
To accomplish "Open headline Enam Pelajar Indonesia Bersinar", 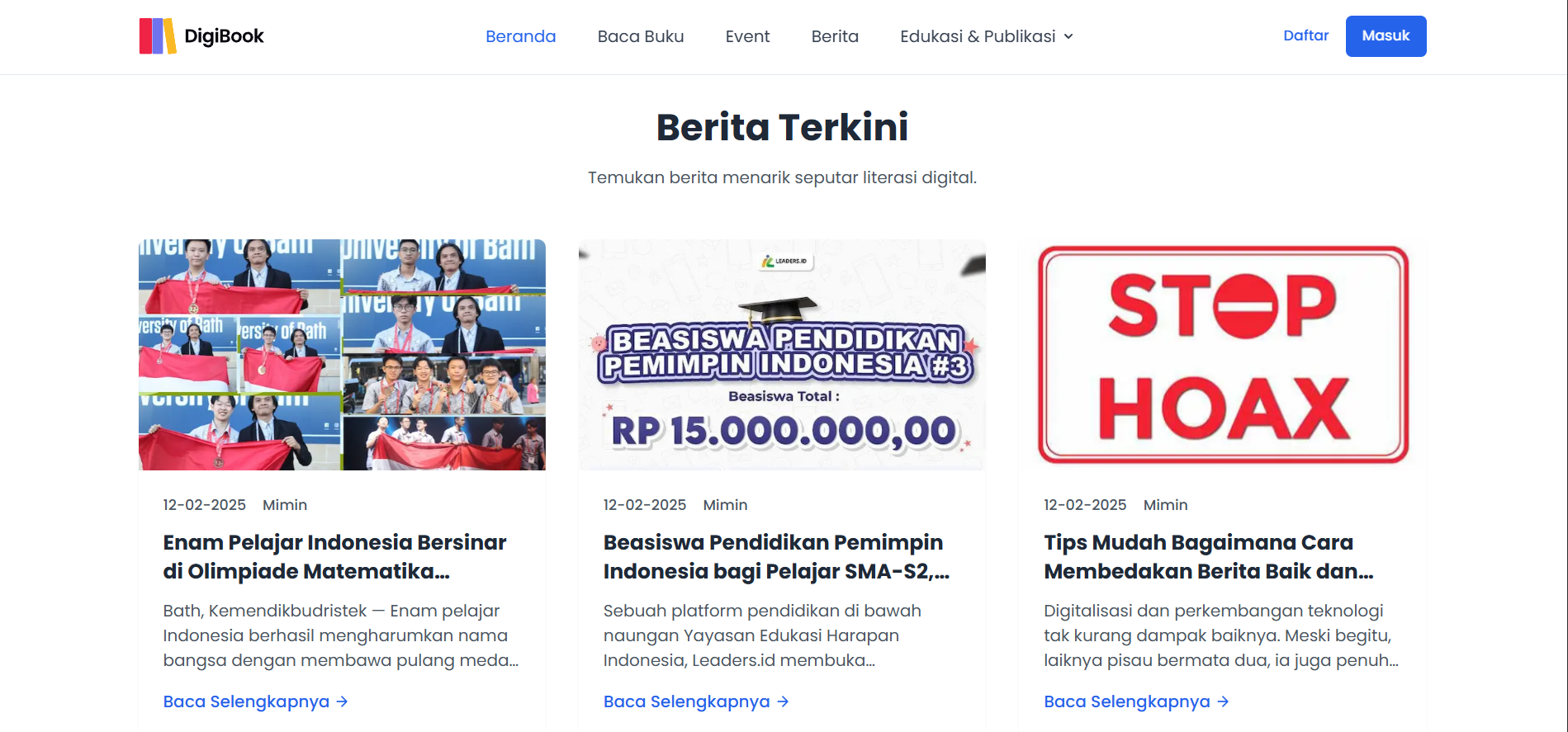I will click(334, 557).
